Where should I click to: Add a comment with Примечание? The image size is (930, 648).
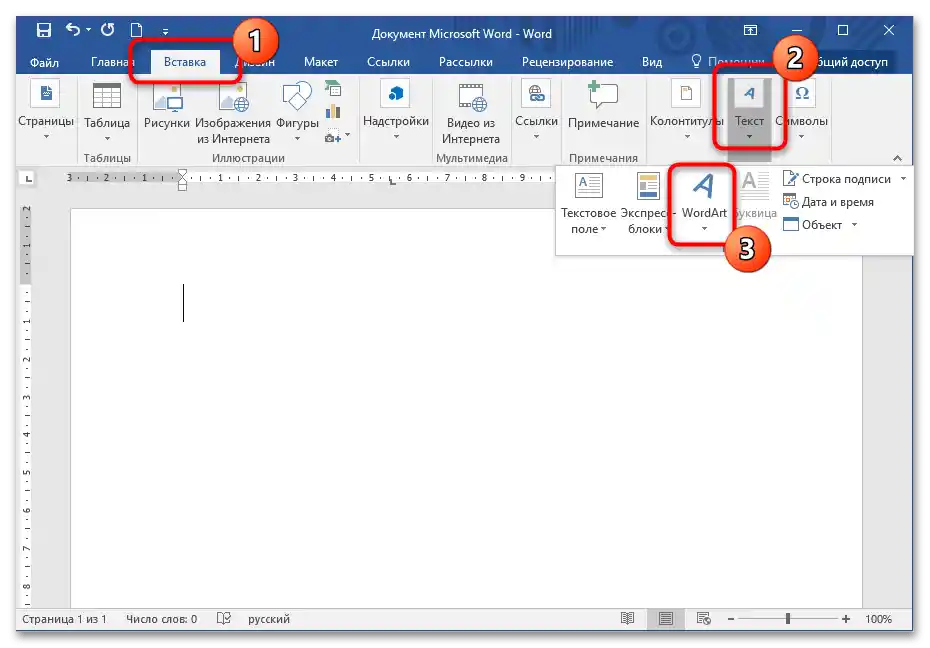[603, 105]
